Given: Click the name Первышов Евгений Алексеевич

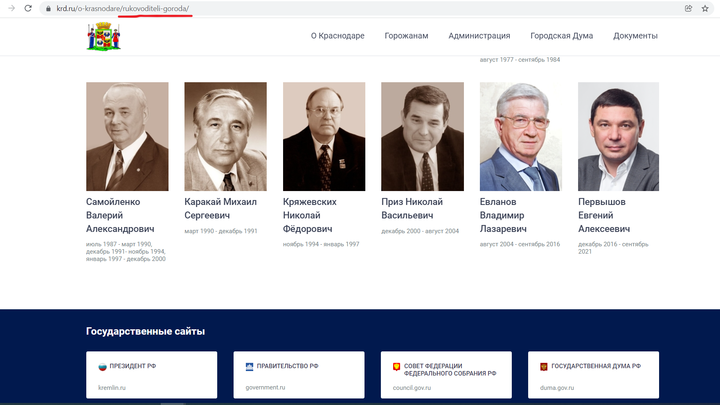Looking at the screenshot, I should click(x=604, y=215).
